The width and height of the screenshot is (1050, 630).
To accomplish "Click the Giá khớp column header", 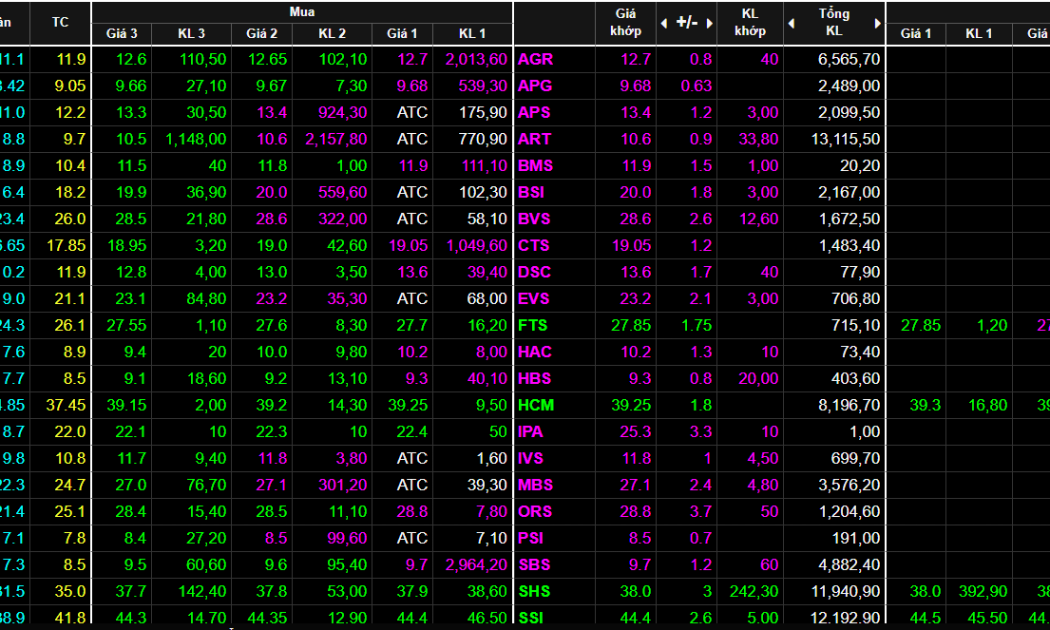I will (x=625, y=22).
